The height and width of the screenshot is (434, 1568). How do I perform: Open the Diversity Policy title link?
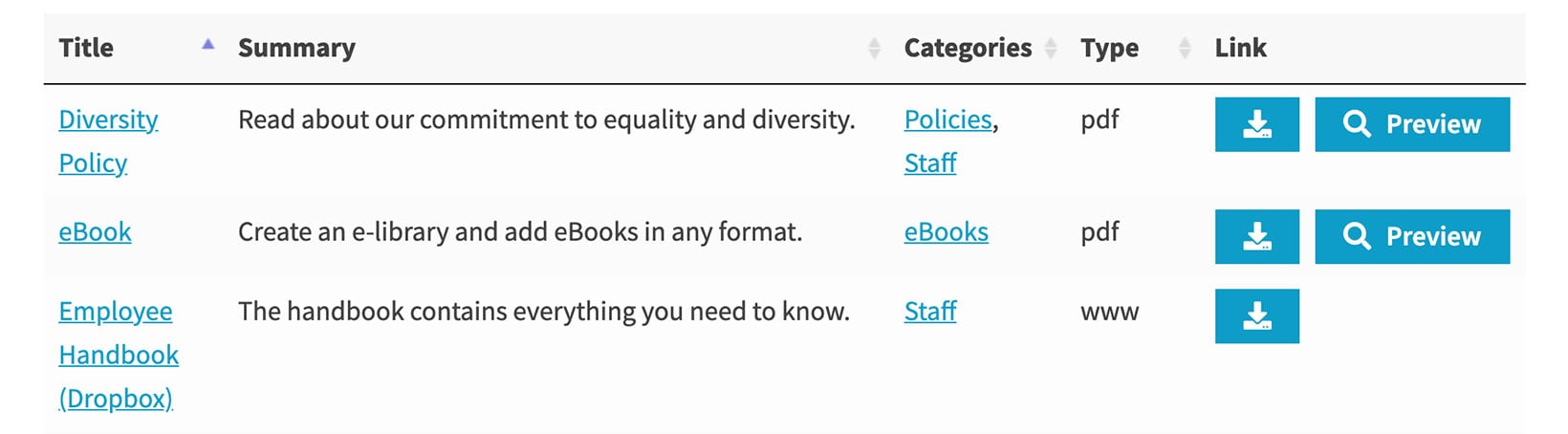tap(108, 120)
